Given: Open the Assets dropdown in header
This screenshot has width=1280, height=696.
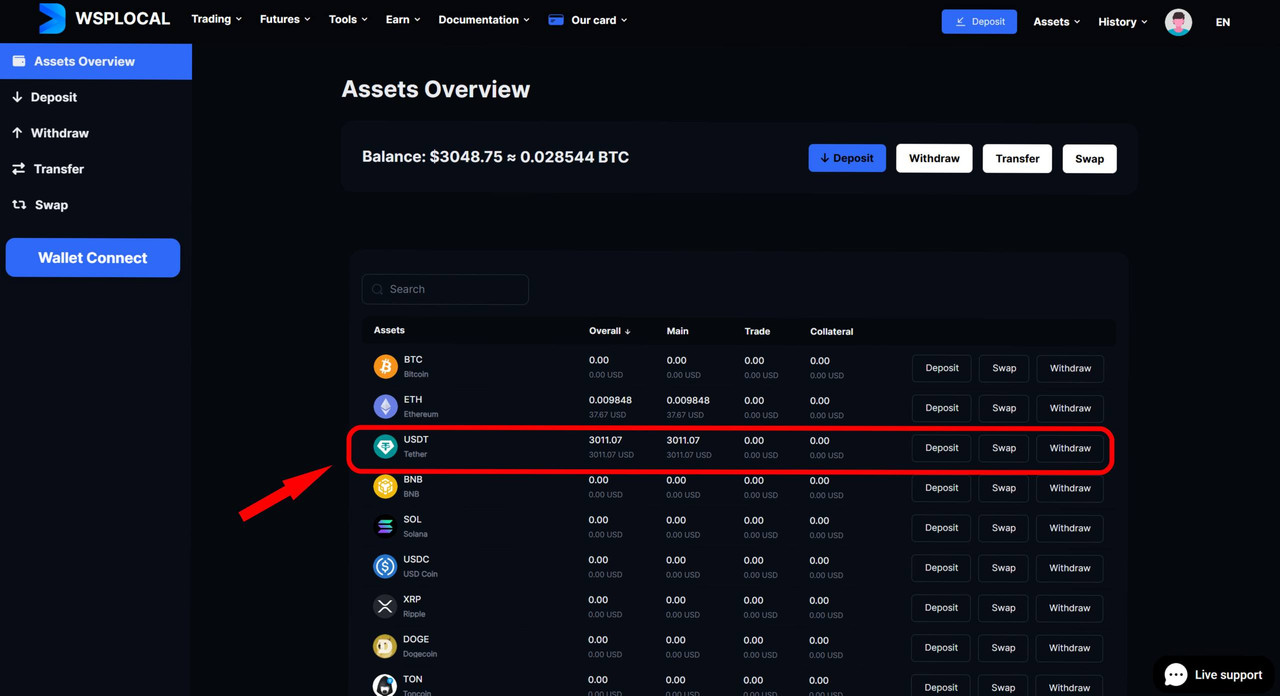Looking at the screenshot, I should pos(1057,22).
